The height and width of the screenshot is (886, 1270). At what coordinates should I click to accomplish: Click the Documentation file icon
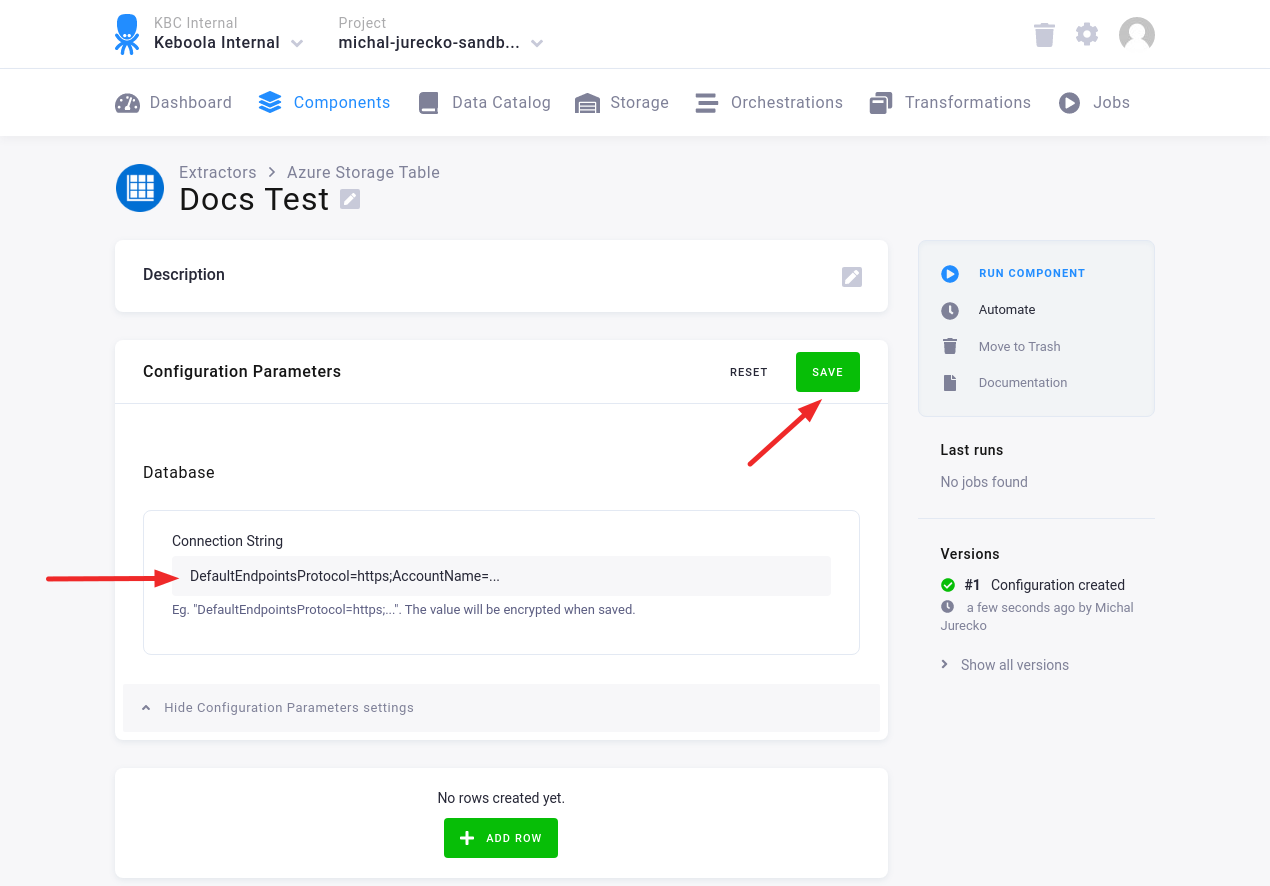[950, 383]
